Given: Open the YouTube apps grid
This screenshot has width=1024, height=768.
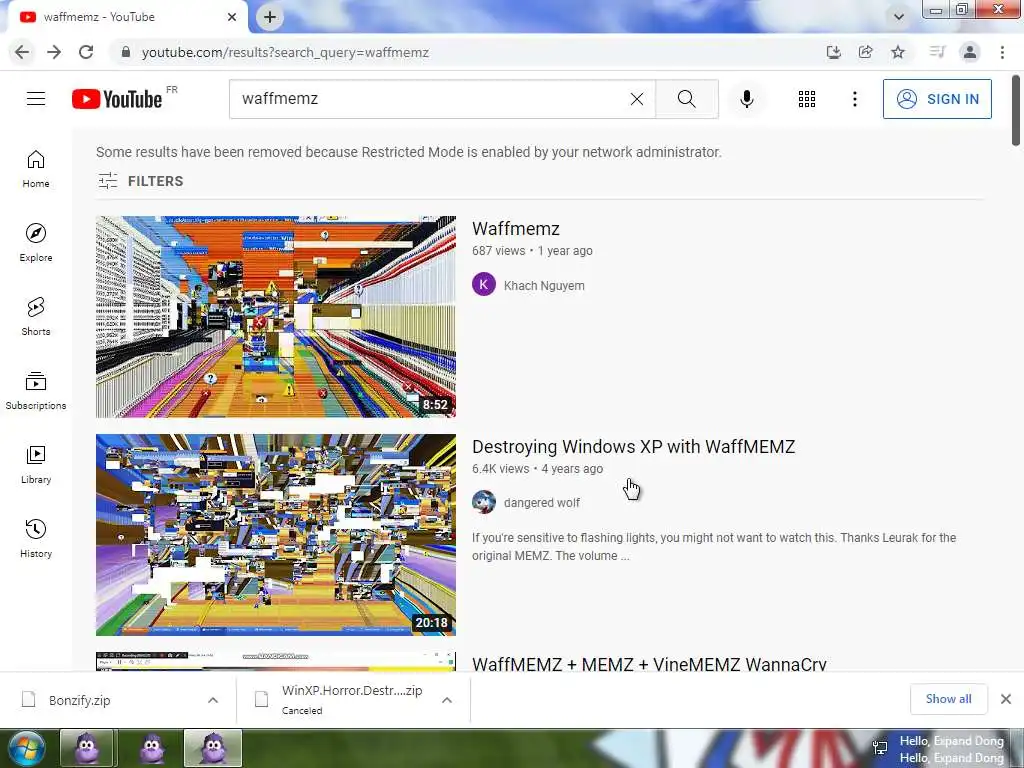Looking at the screenshot, I should pyautogui.click(x=807, y=99).
